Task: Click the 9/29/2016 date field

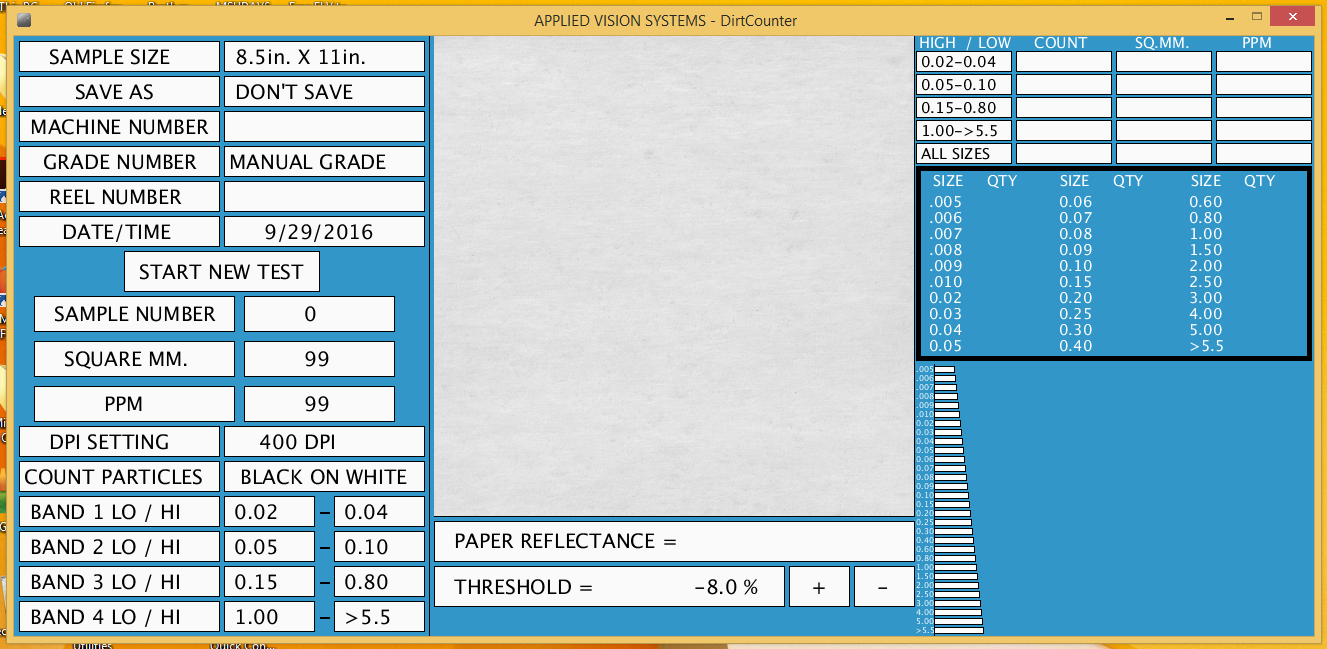Action: point(324,232)
